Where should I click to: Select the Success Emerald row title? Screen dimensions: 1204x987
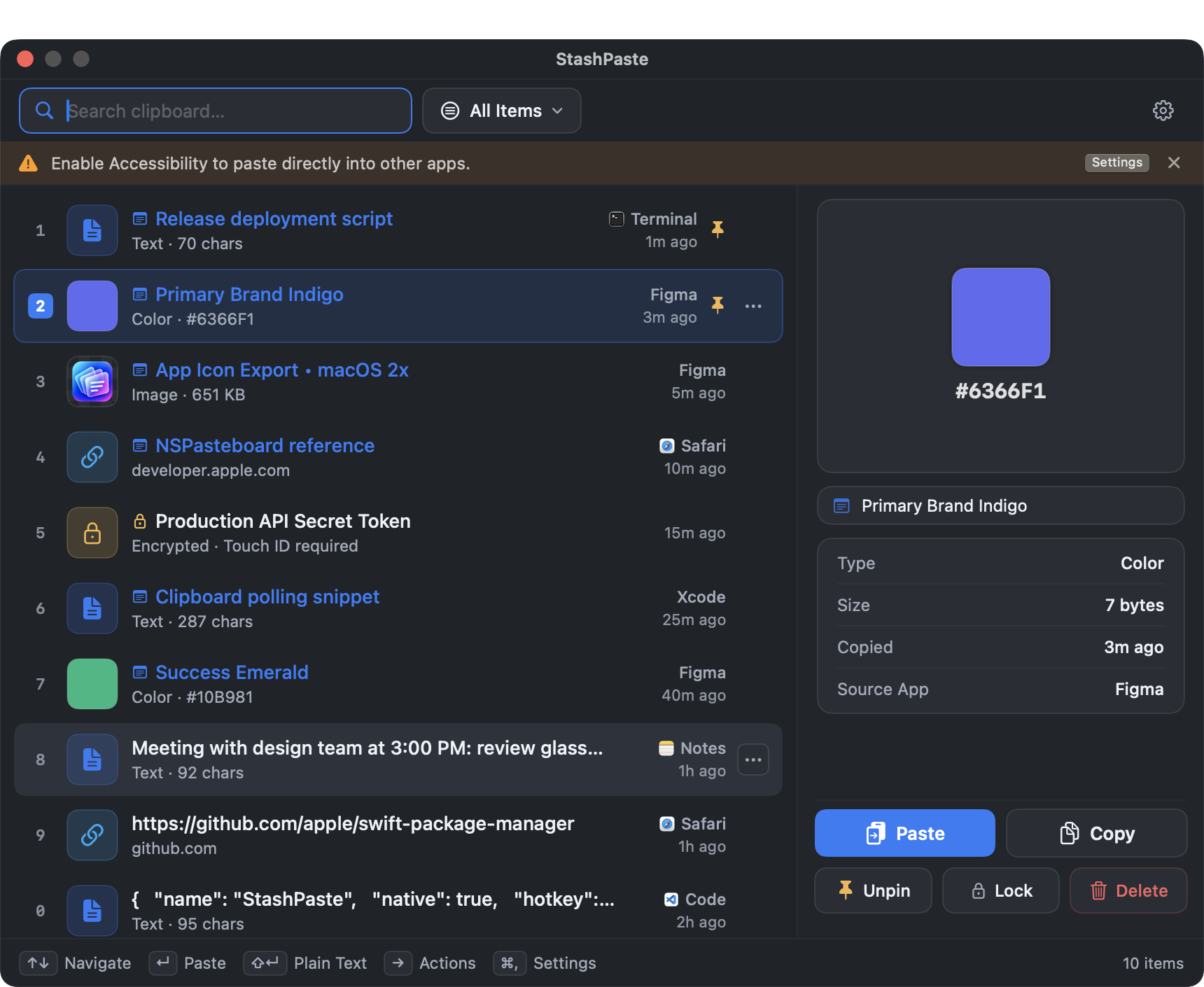(232, 672)
